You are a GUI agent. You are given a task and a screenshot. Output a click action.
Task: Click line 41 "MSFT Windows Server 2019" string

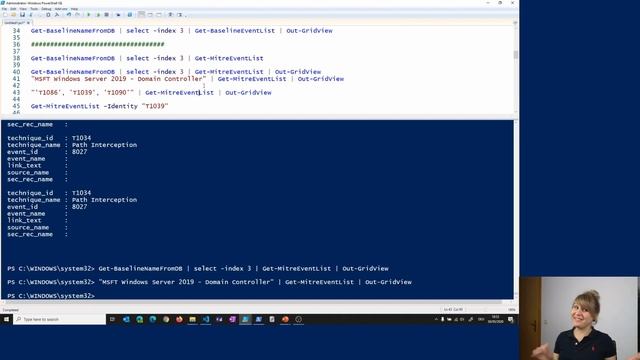(118, 79)
